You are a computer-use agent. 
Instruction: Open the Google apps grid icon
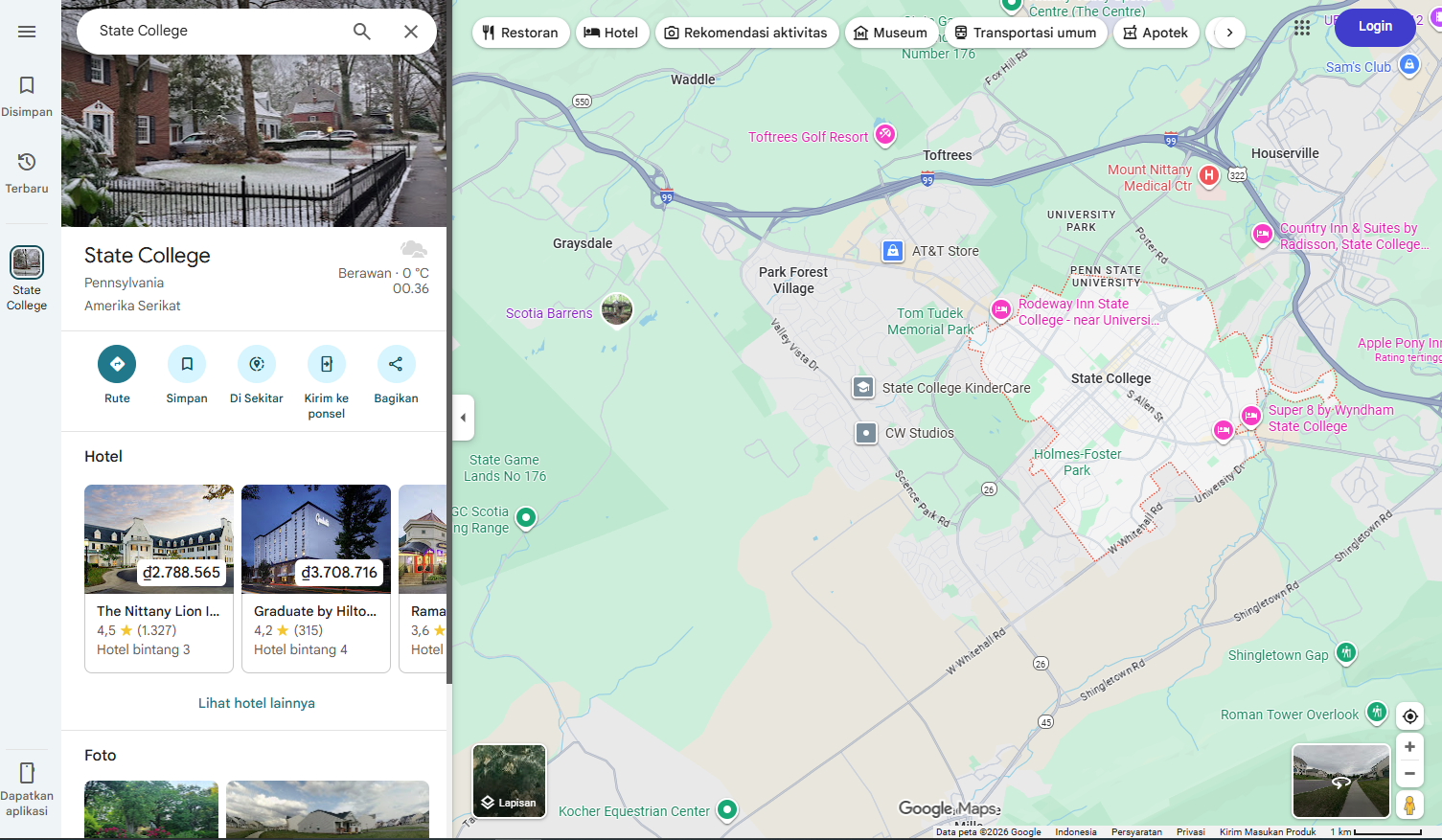(1302, 28)
